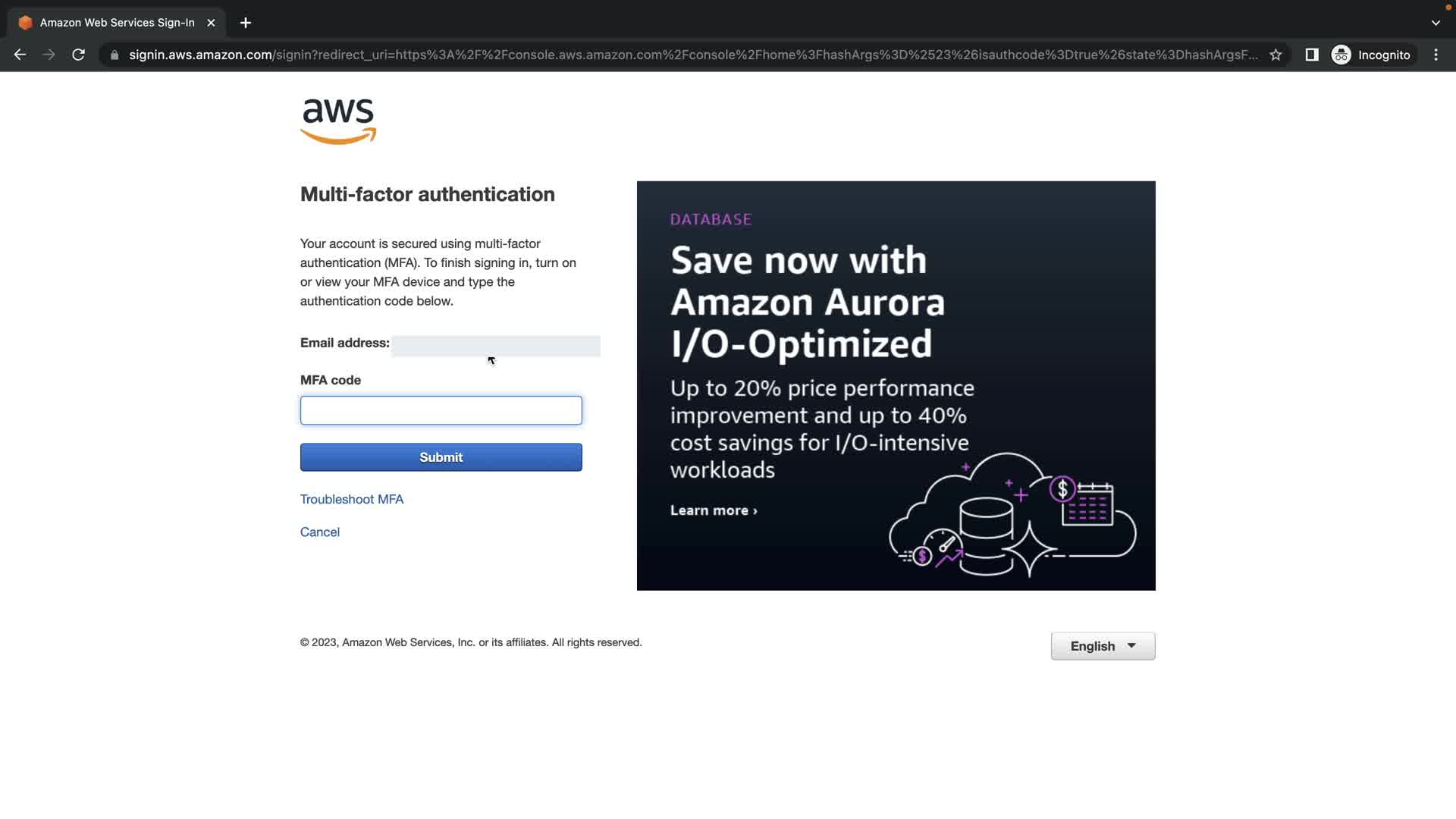The width and height of the screenshot is (1456, 819).
Task: Focus the MFA code input field
Action: (441, 410)
